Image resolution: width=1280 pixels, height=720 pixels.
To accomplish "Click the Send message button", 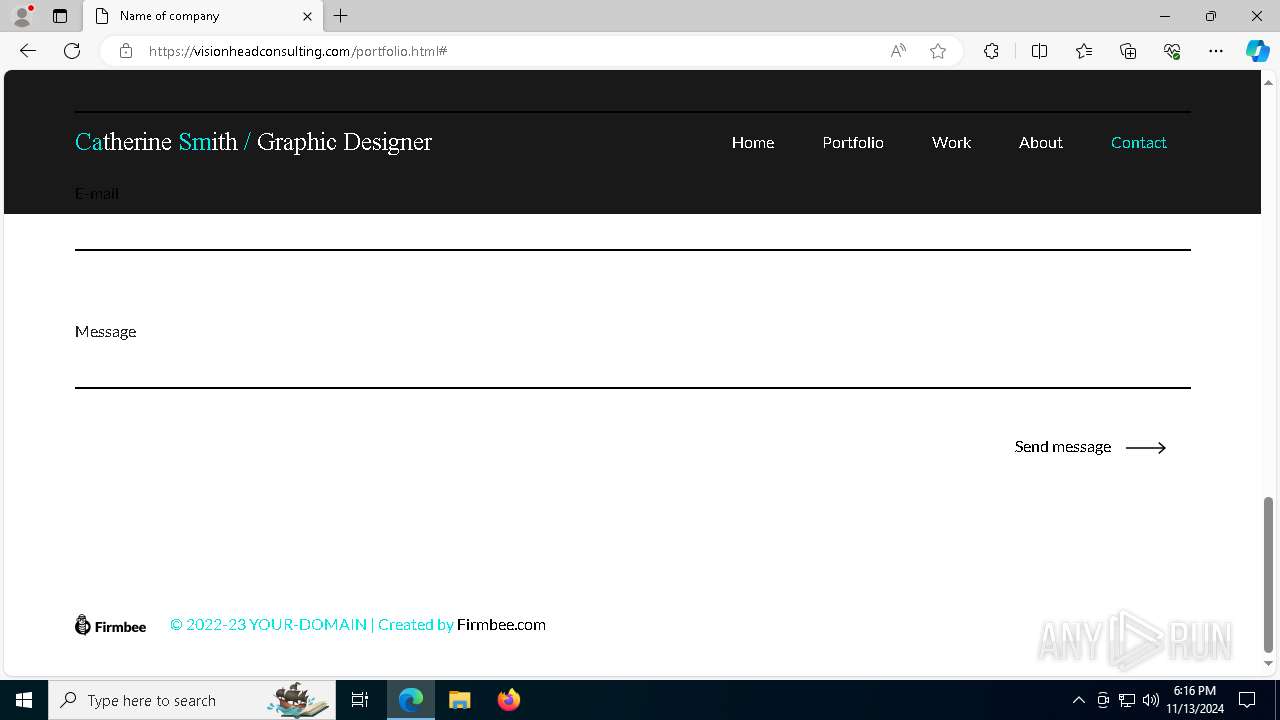I will (x=1090, y=447).
